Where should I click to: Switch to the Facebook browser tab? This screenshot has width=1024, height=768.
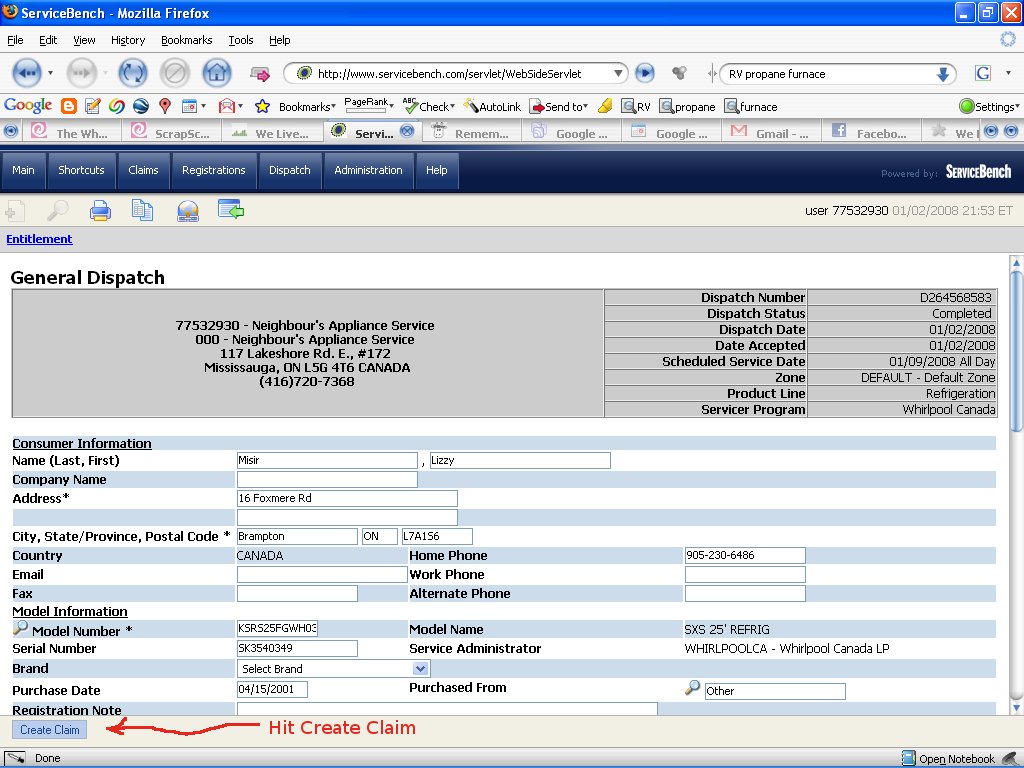(x=870, y=132)
